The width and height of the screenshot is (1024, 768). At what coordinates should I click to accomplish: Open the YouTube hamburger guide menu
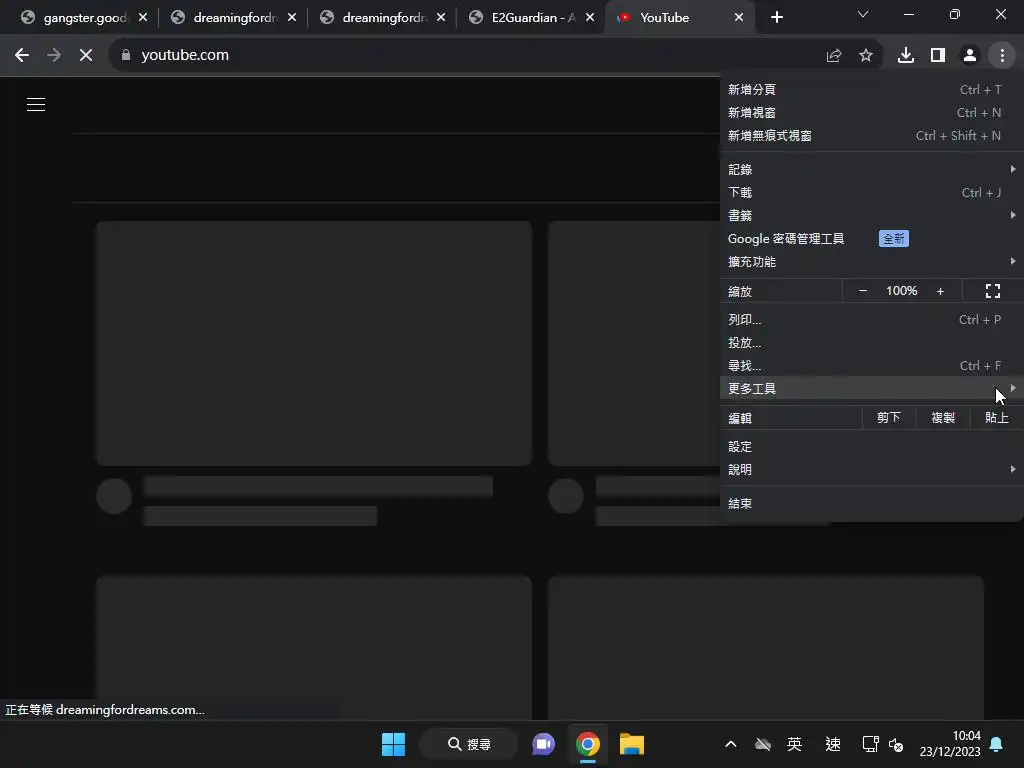[x=36, y=104]
